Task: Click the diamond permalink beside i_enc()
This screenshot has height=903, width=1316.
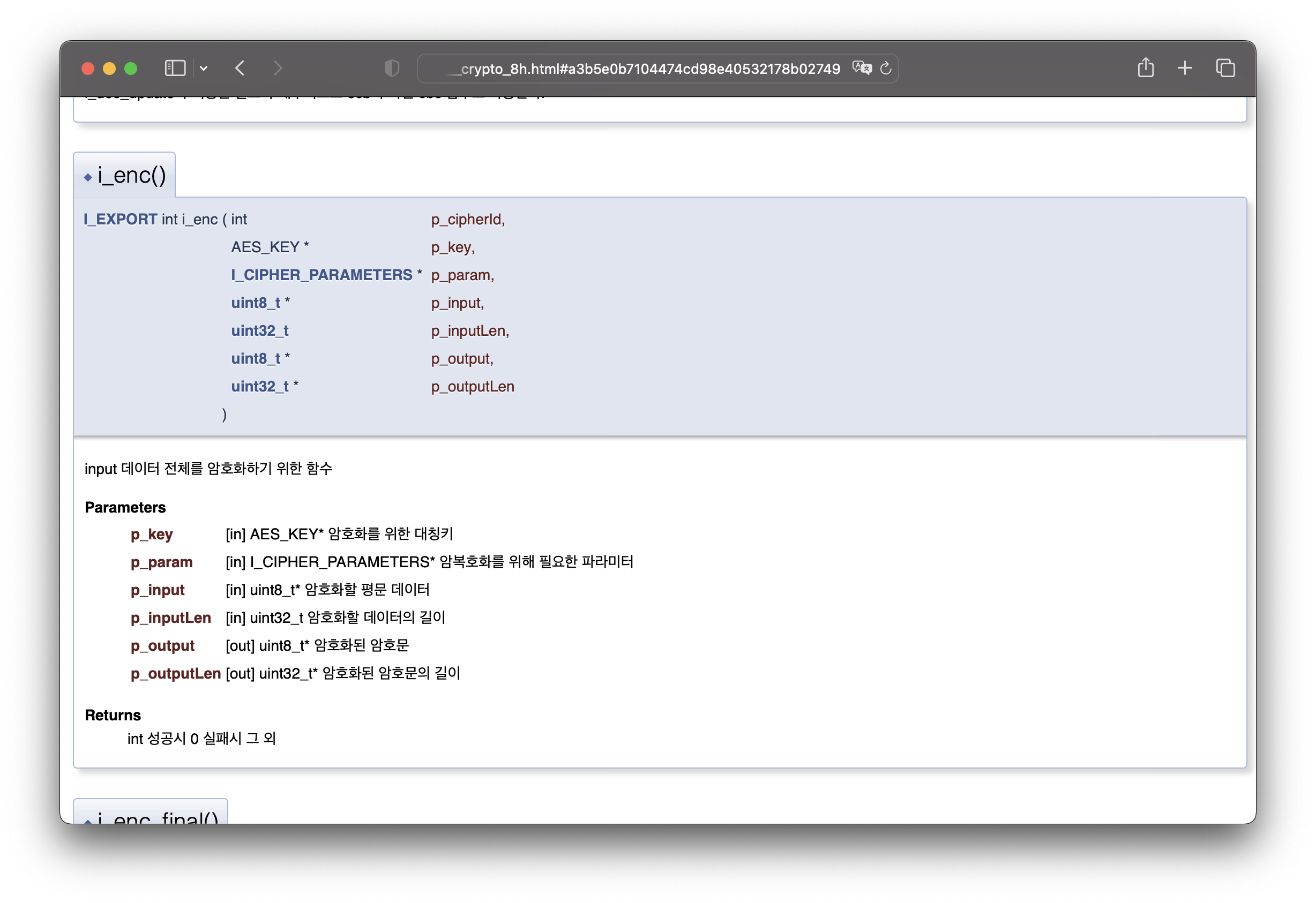Action: (88, 177)
